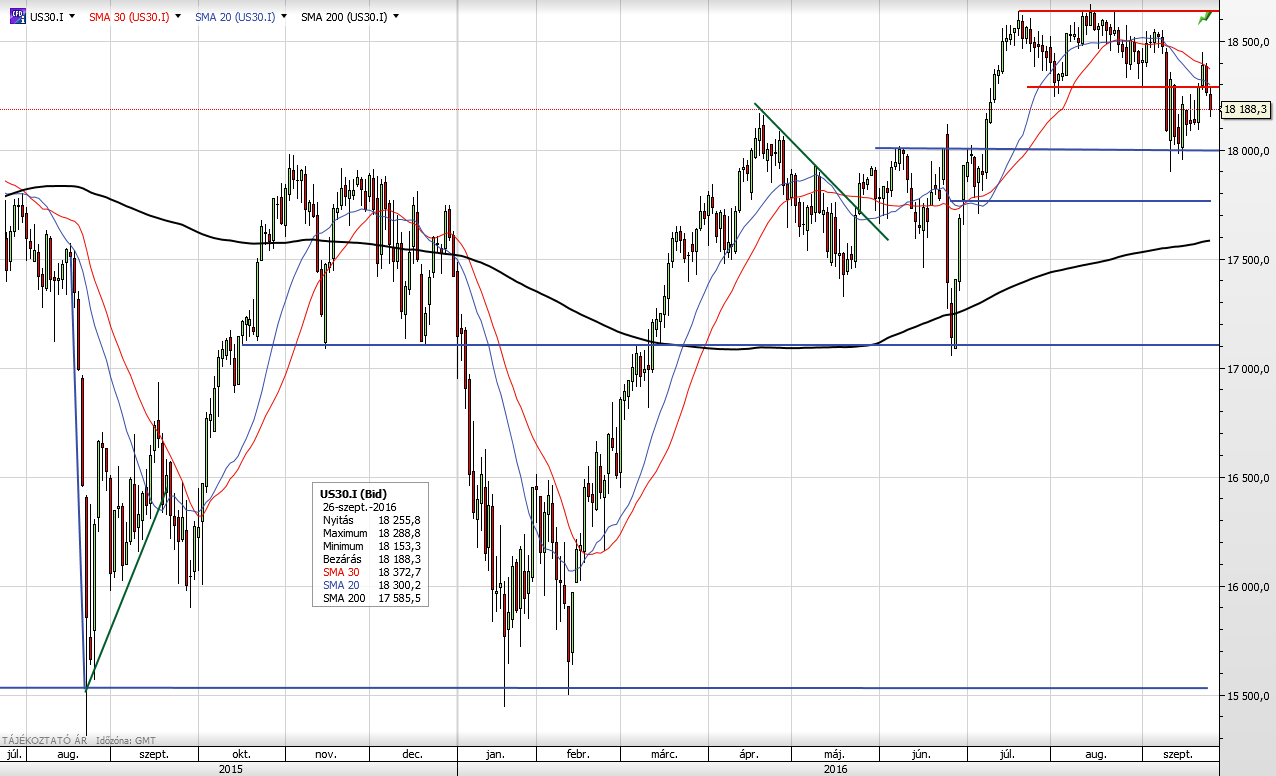Click the 17 500,0 price axis label

point(1247,260)
